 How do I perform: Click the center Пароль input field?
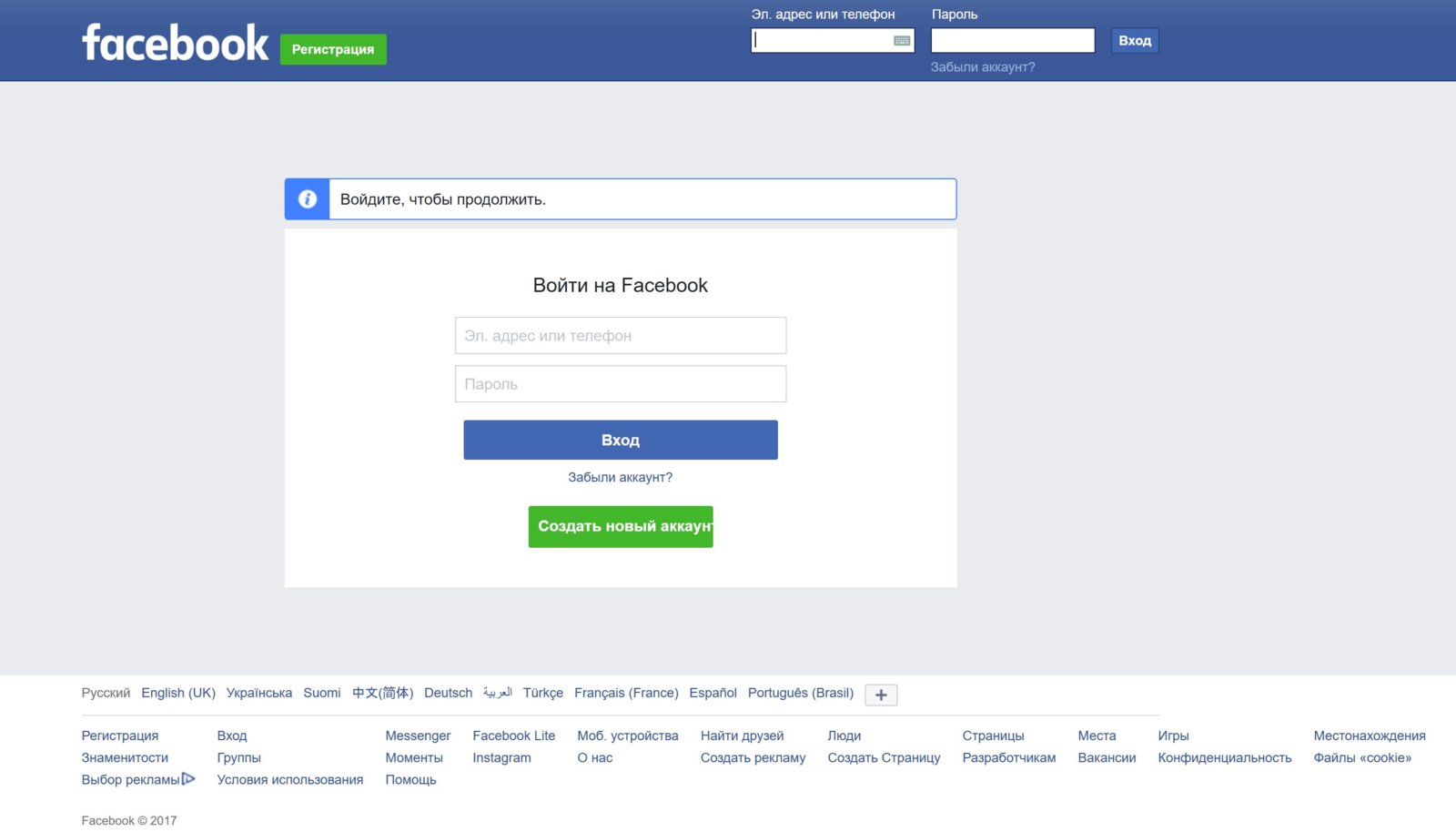tap(621, 384)
